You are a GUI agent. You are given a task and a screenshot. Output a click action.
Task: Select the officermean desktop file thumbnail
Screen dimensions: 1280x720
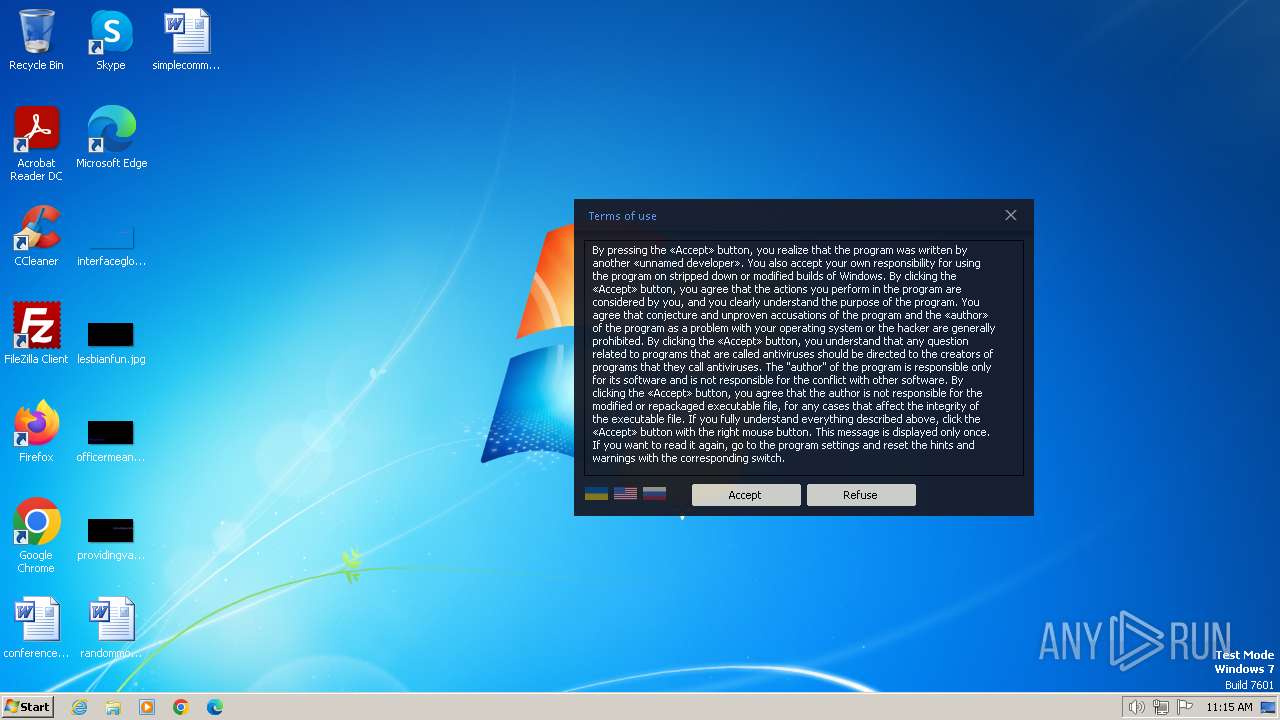[111, 441]
